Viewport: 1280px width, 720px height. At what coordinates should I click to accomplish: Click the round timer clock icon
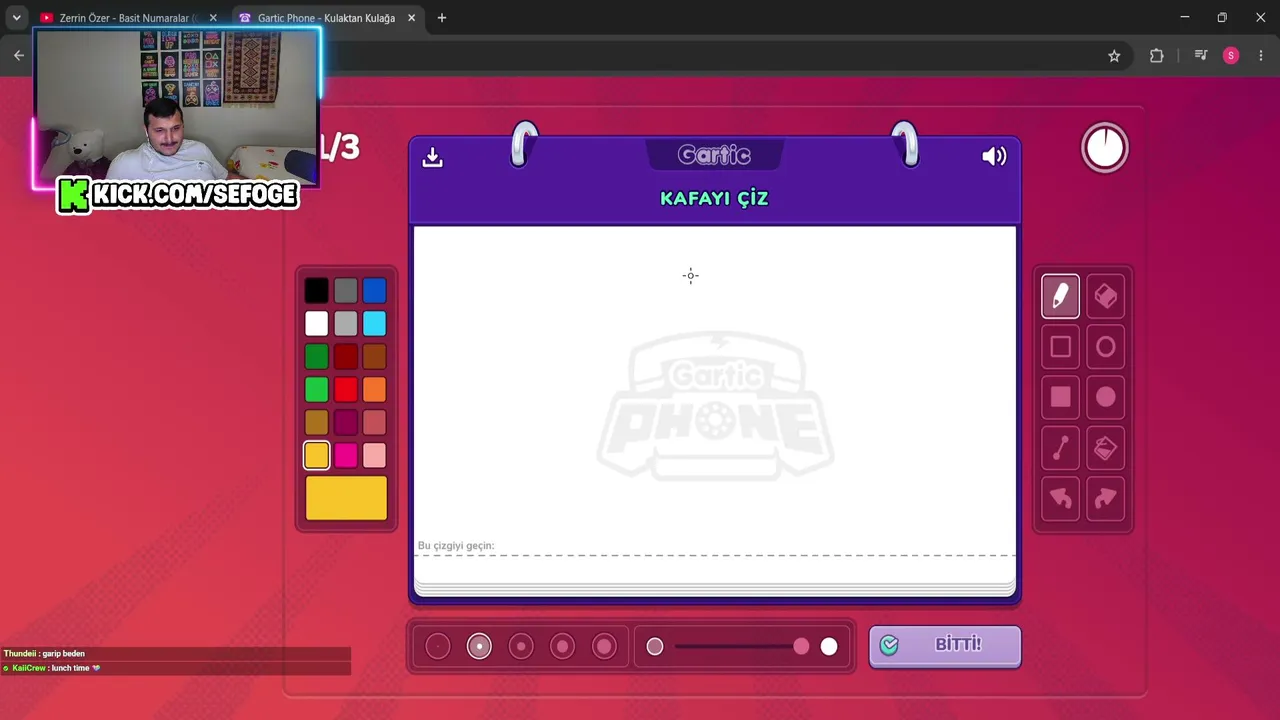coord(1105,148)
